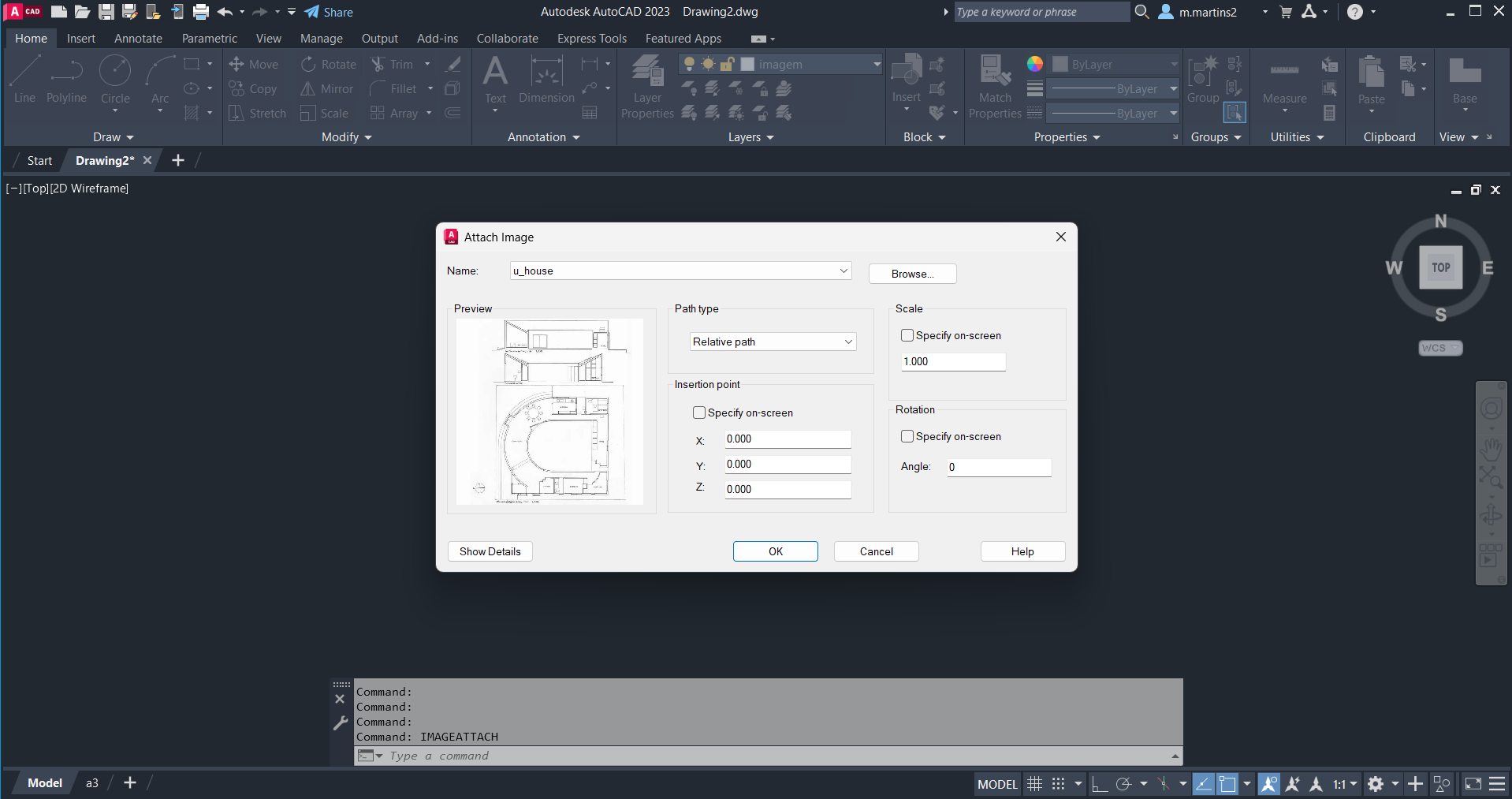Switch to the Annotate ribbon tab
Viewport: 1512px width, 799px height.
click(x=138, y=39)
